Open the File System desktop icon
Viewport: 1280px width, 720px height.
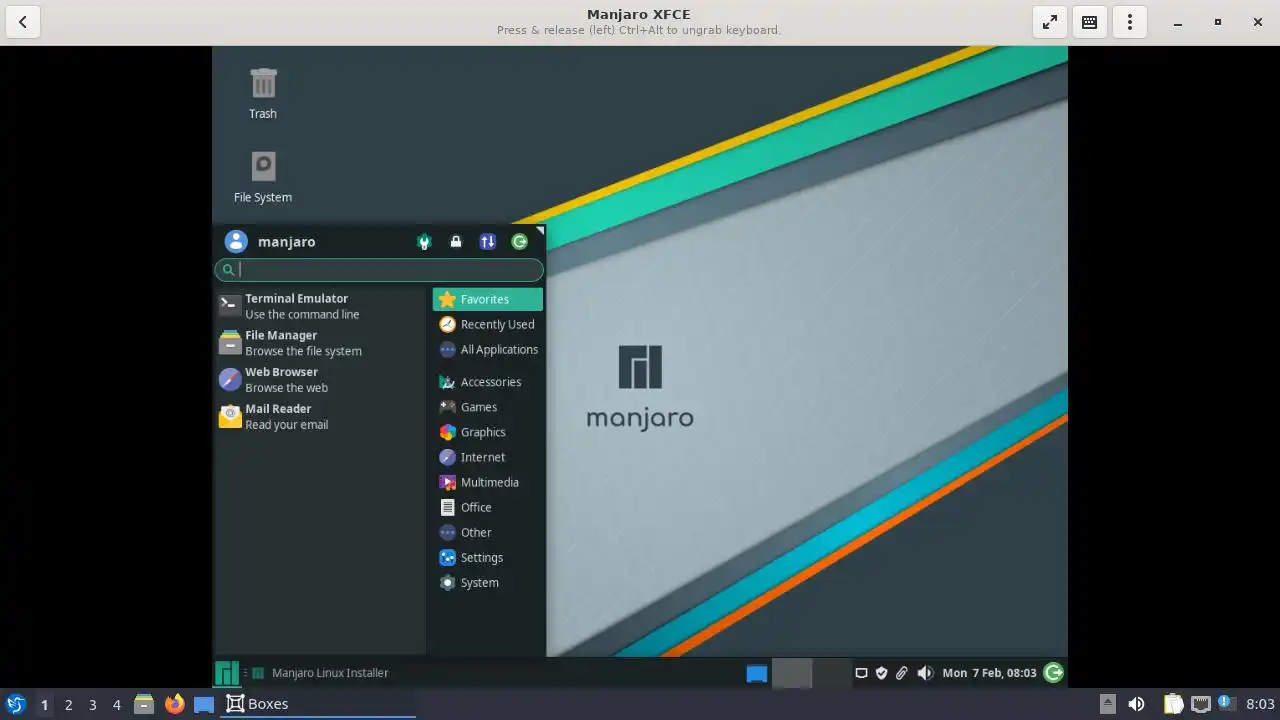[x=263, y=177]
